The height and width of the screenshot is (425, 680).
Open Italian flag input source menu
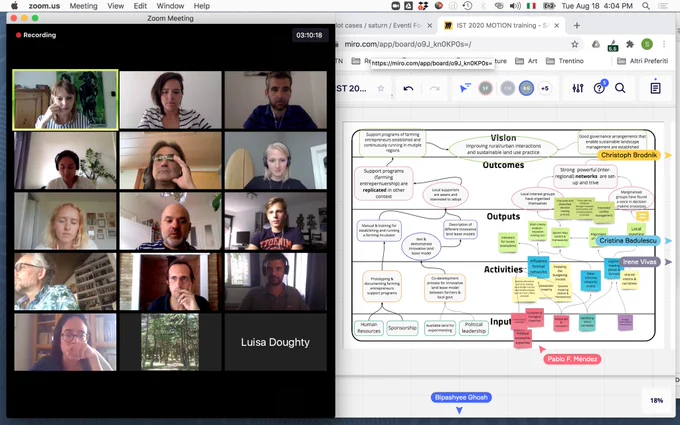(531, 6)
